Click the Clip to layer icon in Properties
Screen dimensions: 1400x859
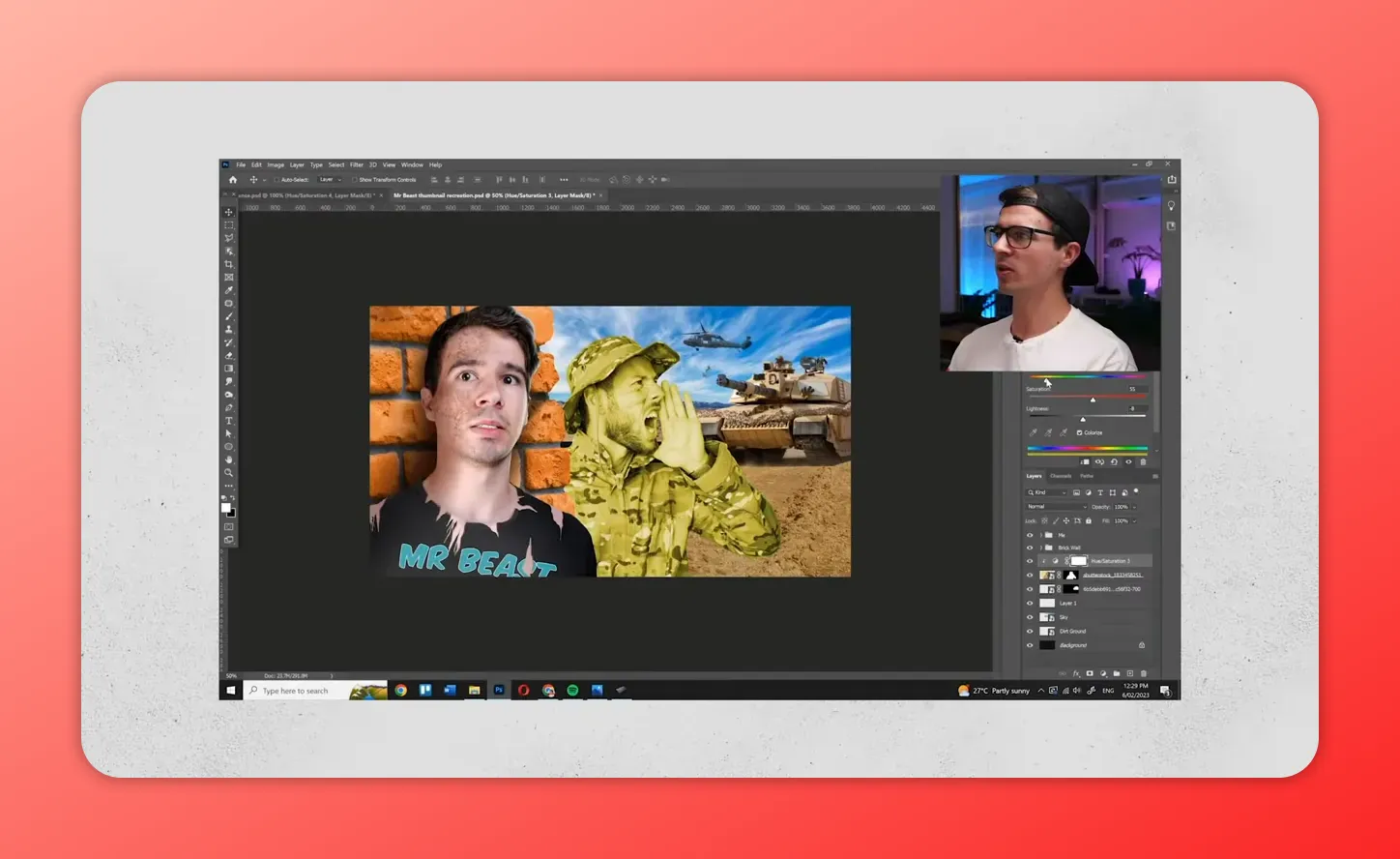click(x=1086, y=461)
